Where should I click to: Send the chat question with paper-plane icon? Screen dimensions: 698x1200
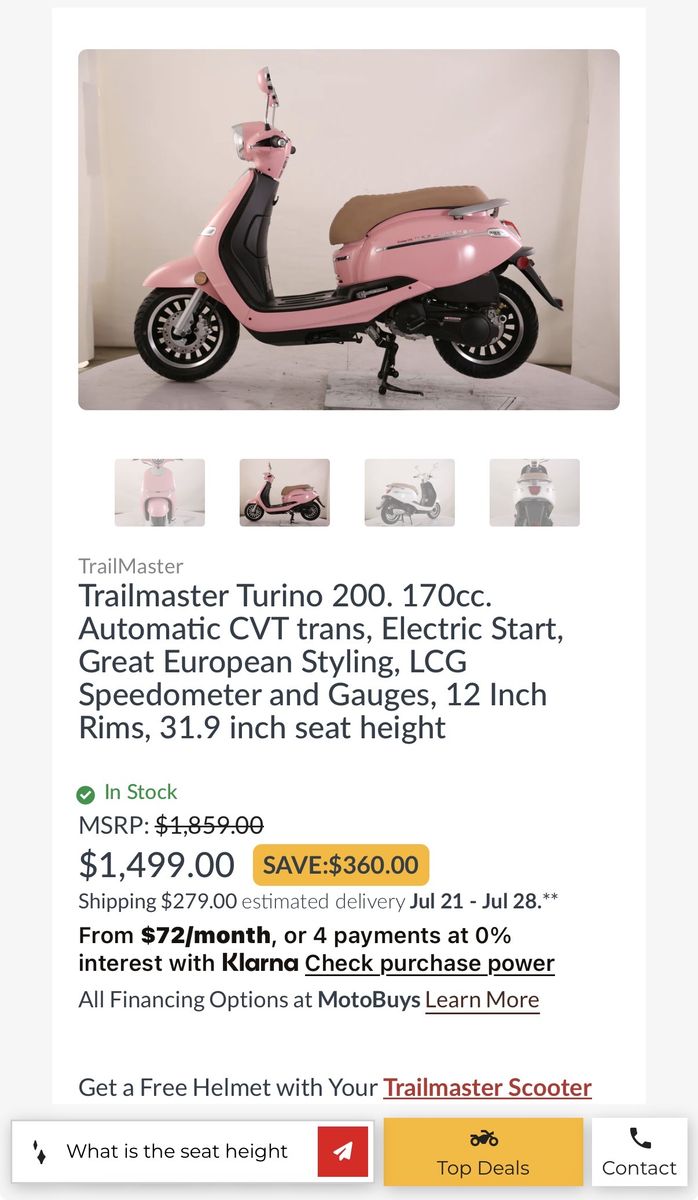(343, 1152)
